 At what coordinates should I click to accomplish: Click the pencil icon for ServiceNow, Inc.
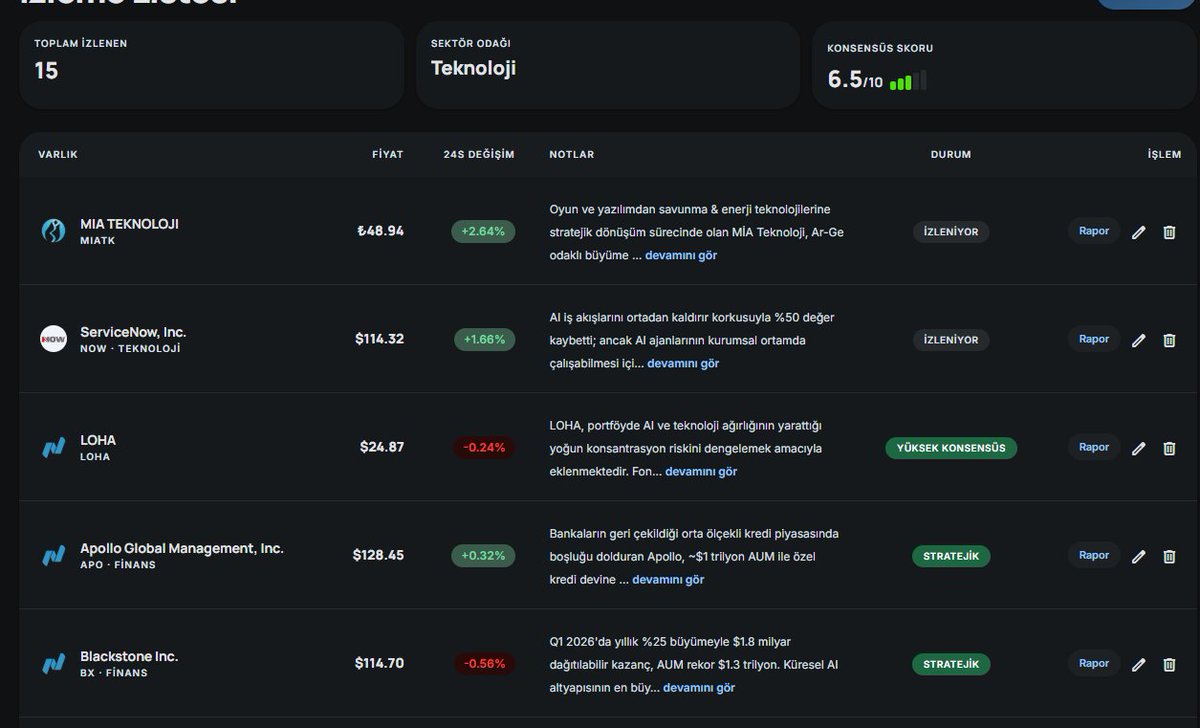pyautogui.click(x=1138, y=340)
